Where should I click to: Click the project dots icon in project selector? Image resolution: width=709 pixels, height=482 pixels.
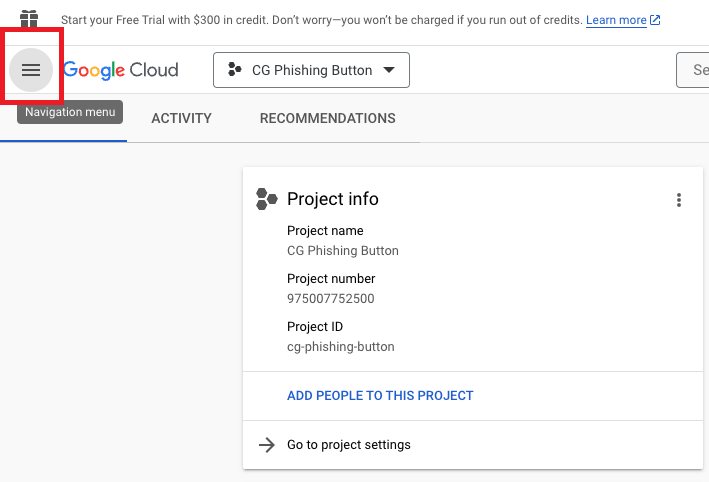click(234, 70)
